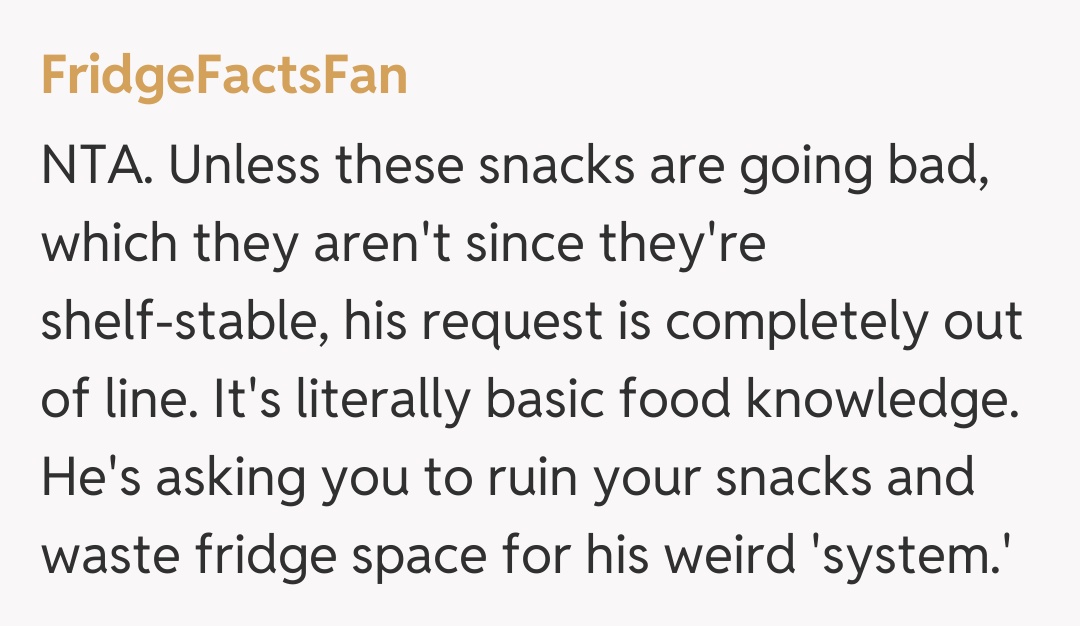
Task: Click the word 'which' starting second line
Action: coord(100,244)
